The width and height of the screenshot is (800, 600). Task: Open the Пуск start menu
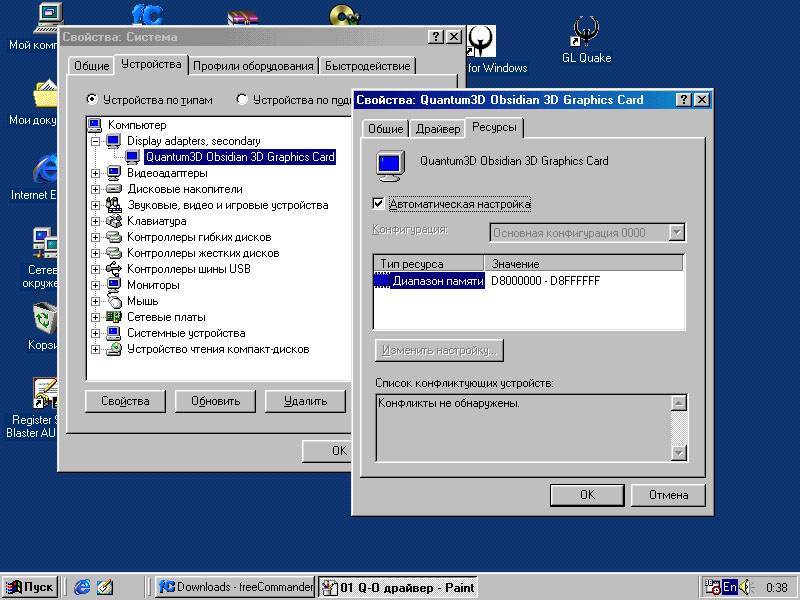tap(30, 587)
